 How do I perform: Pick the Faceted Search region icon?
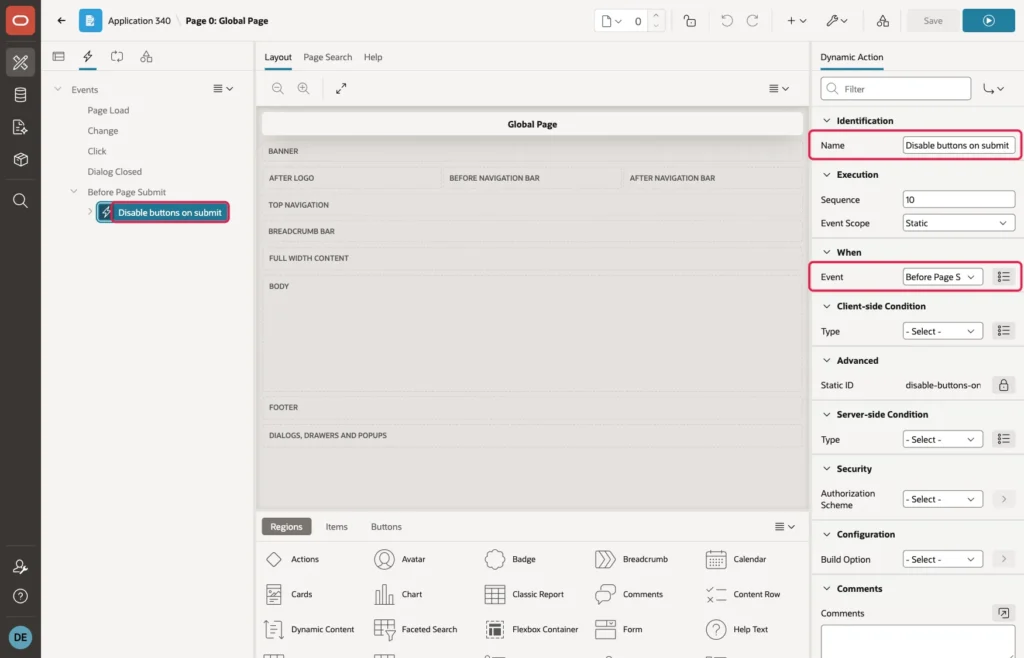(384, 629)
